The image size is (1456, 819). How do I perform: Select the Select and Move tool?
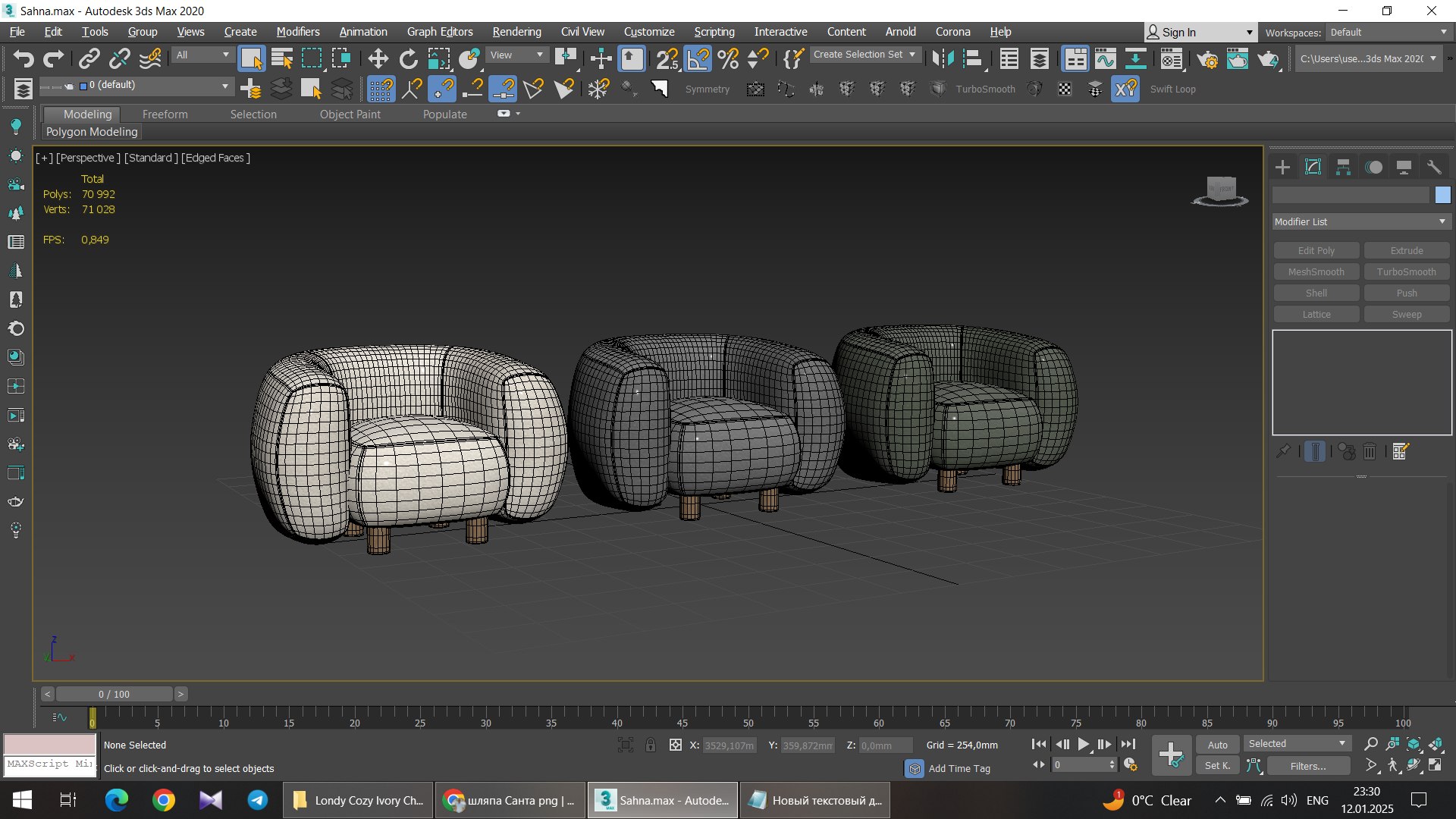378,58
